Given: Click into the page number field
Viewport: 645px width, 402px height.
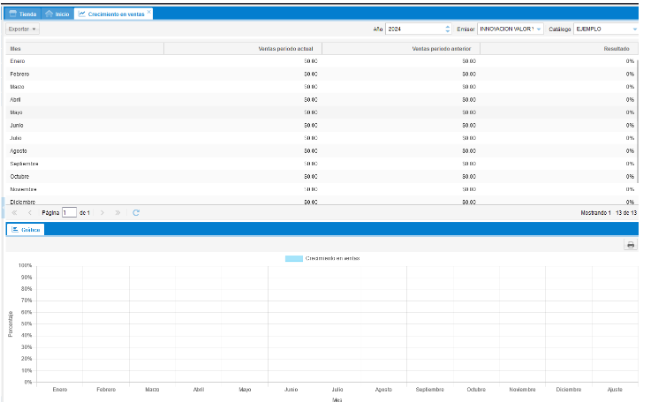Looking at the screenshot, I should pyautogui.click(x=69, y=213).
